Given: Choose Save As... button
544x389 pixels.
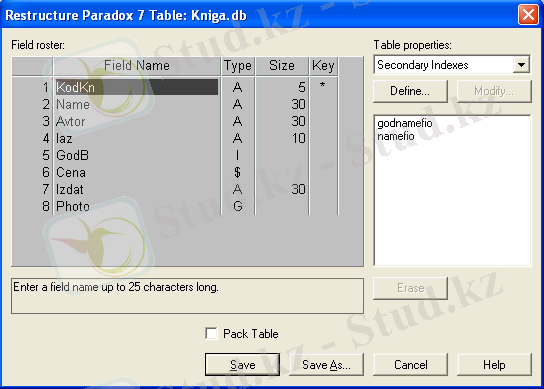Looking at the screenshot, I should [326, 365].
